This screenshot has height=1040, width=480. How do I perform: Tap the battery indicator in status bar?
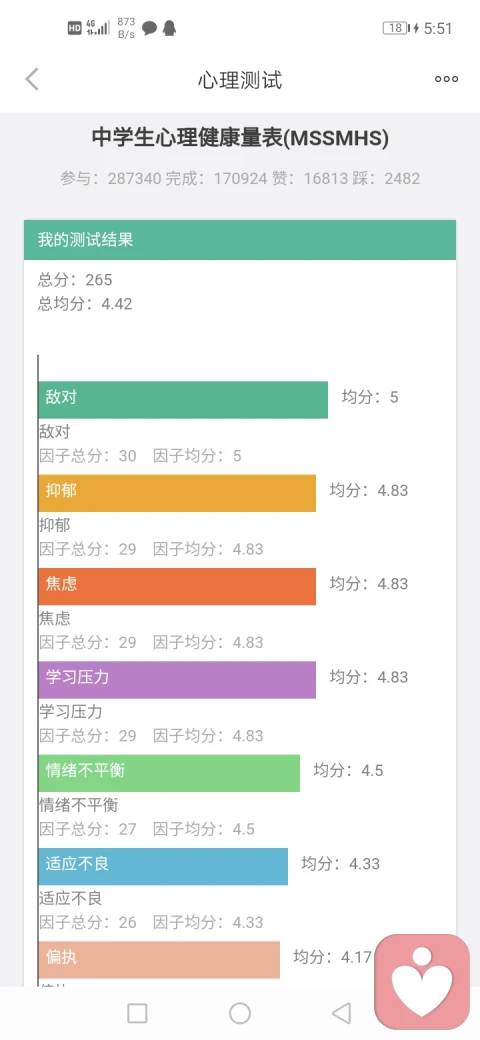396,28
